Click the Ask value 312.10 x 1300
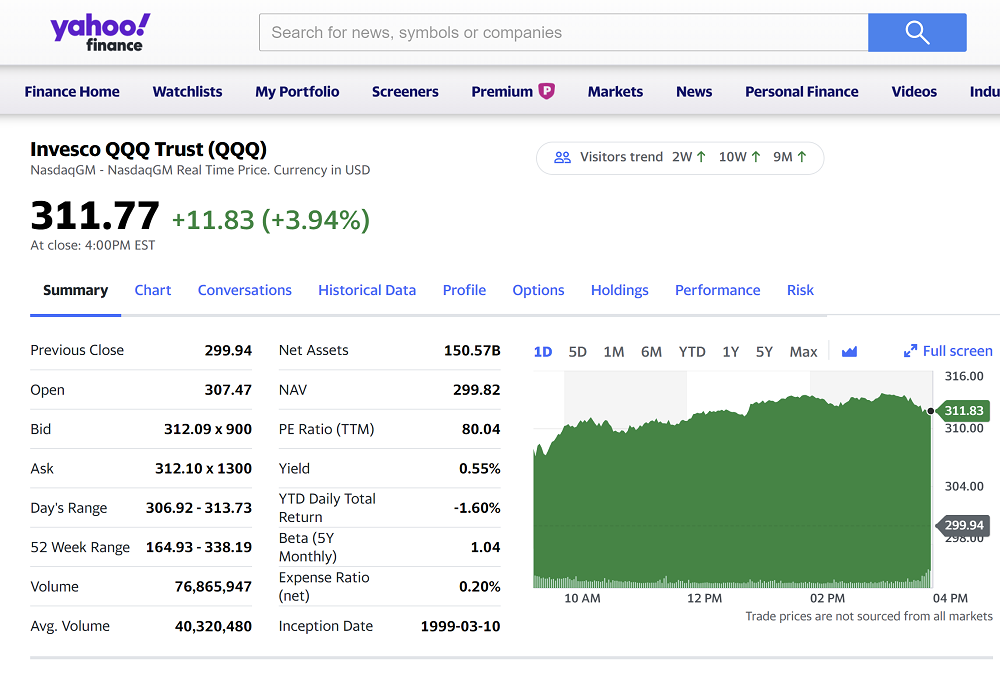1000x689 pixels. pyautogui.click(x=203, y=469)
